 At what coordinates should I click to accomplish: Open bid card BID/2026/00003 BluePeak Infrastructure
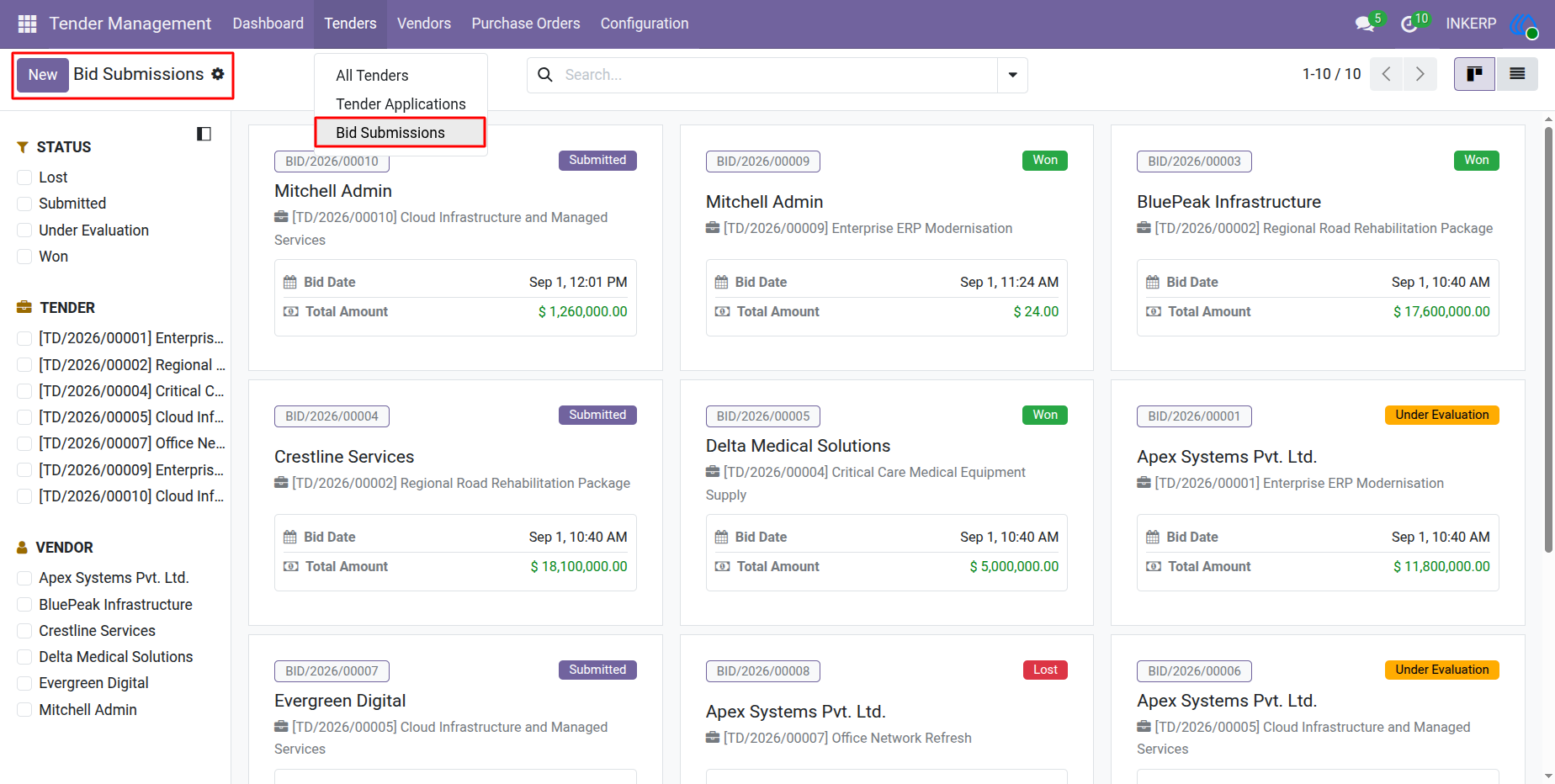[x=1318, y=247]
